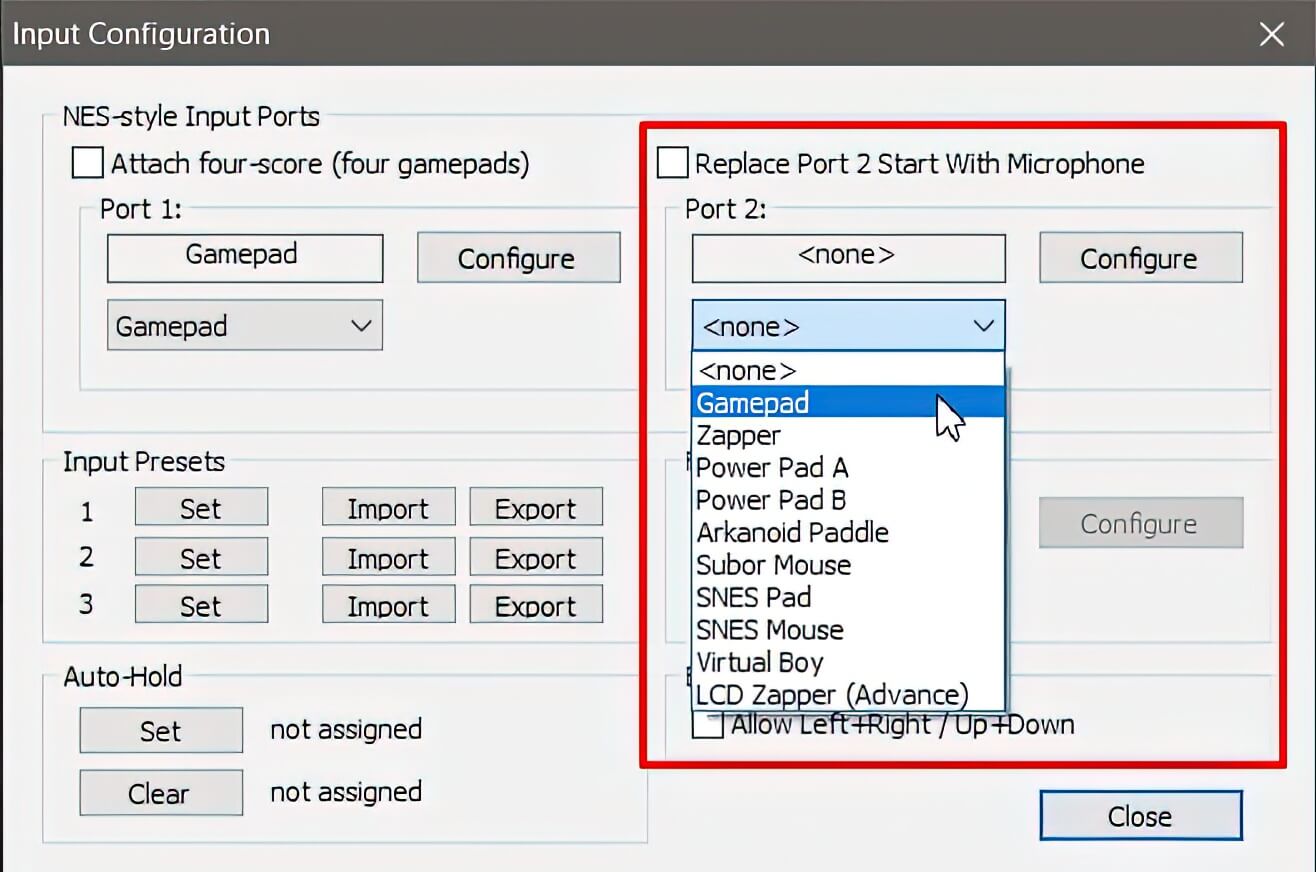Choose Zapper in the dropdown list
This screenshot has height=872, width=1316.
pos(739,436)
